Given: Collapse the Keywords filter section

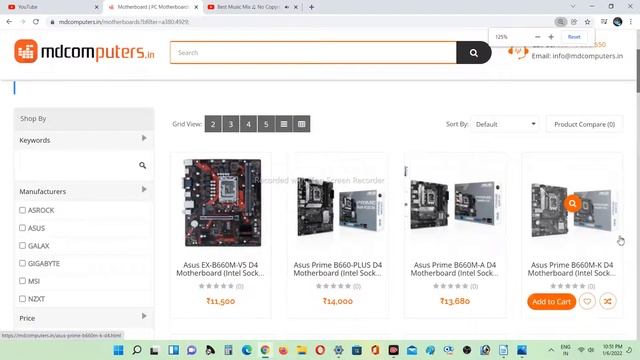Looking at the screenshot, I should click(x=144, y=138).
